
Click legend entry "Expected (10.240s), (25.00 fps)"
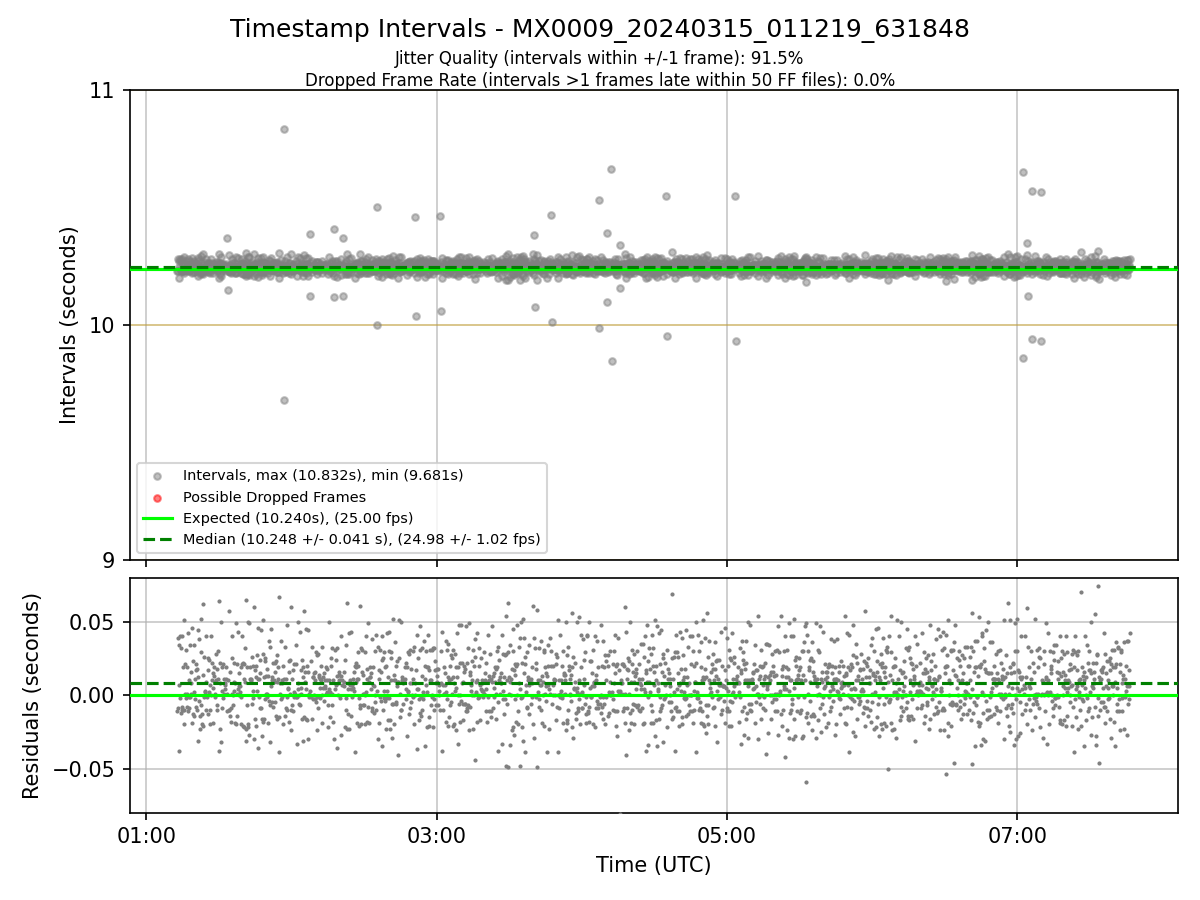tap(298, 518)
